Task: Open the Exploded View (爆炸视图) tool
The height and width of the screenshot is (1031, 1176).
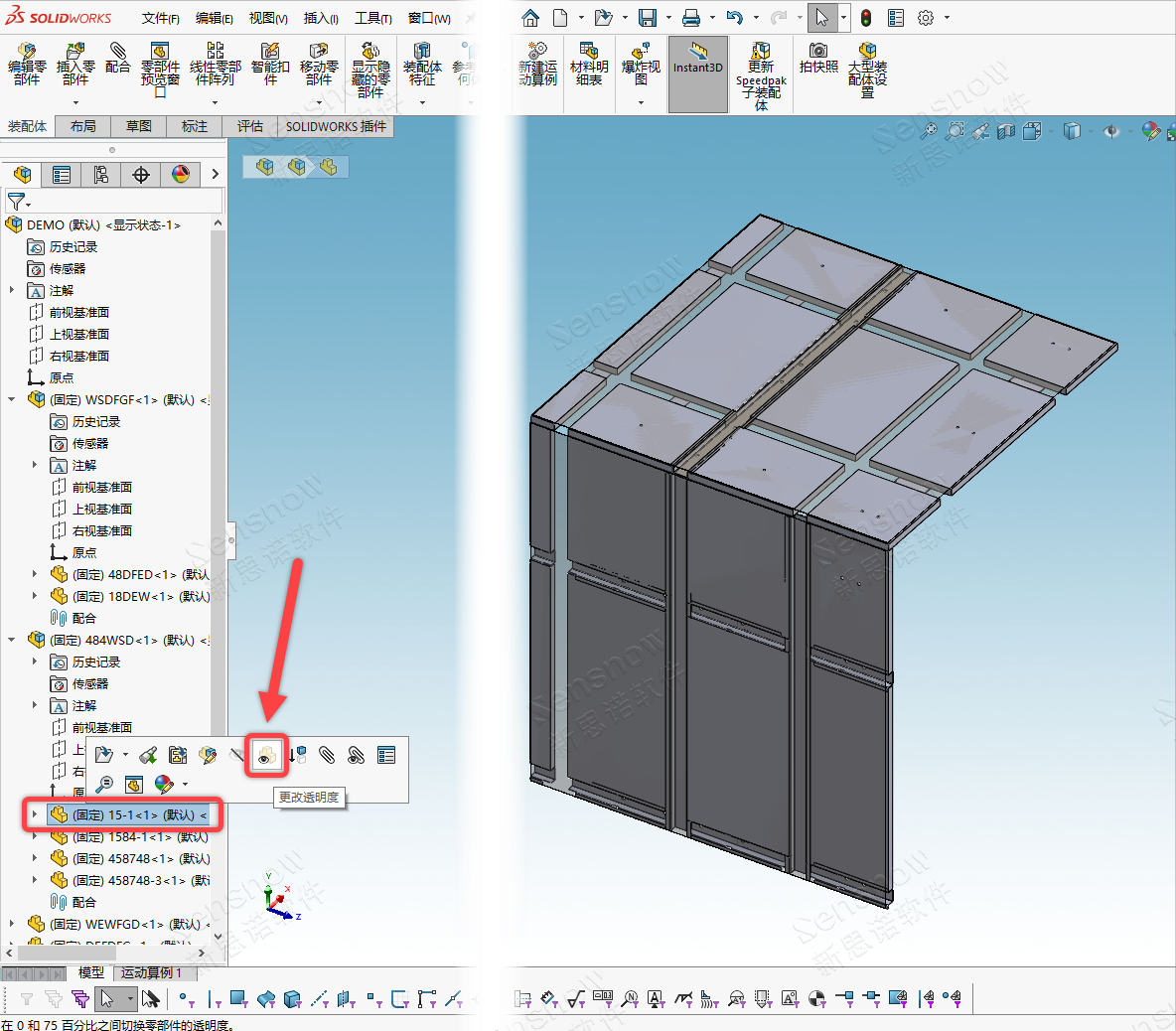Action: pyautogui.click(x=641, y=60)
